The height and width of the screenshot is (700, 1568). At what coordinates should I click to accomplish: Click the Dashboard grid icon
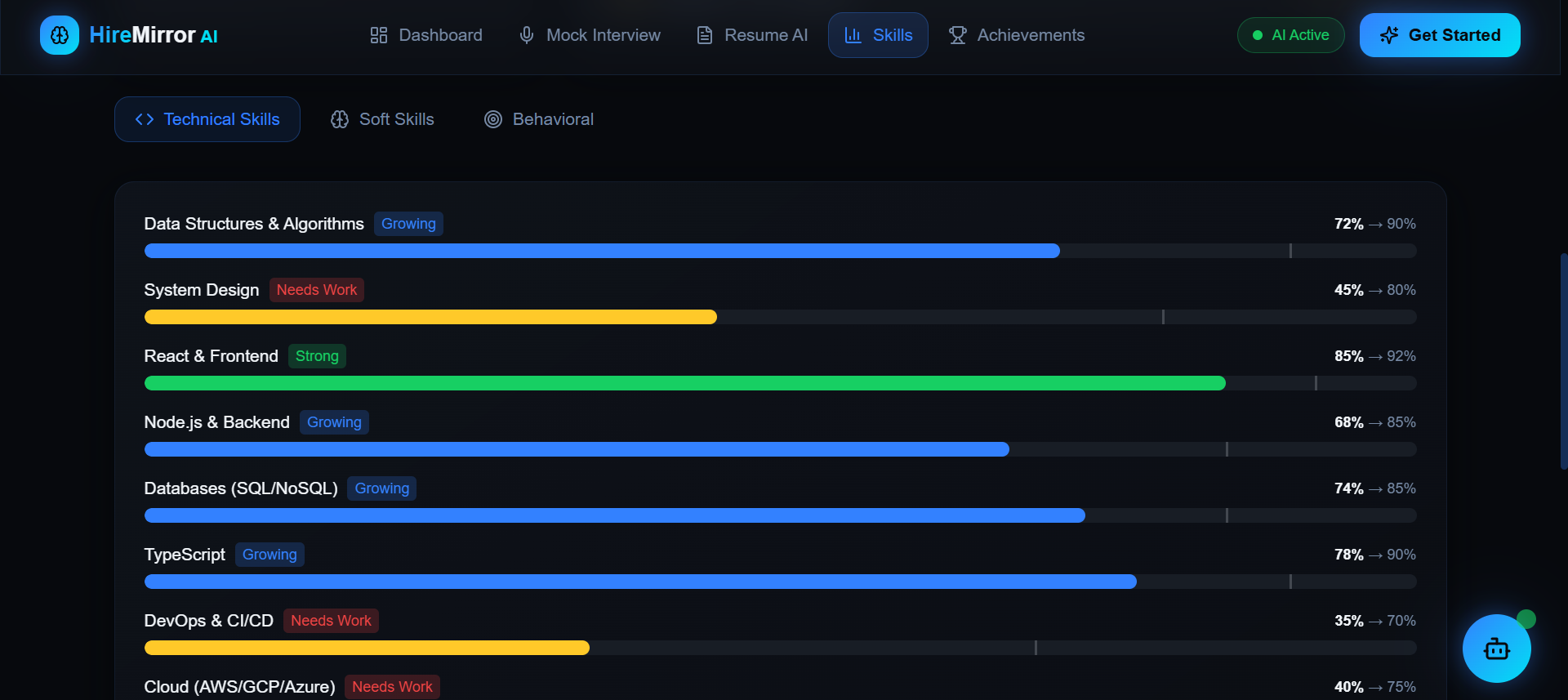tap(379, 35)
